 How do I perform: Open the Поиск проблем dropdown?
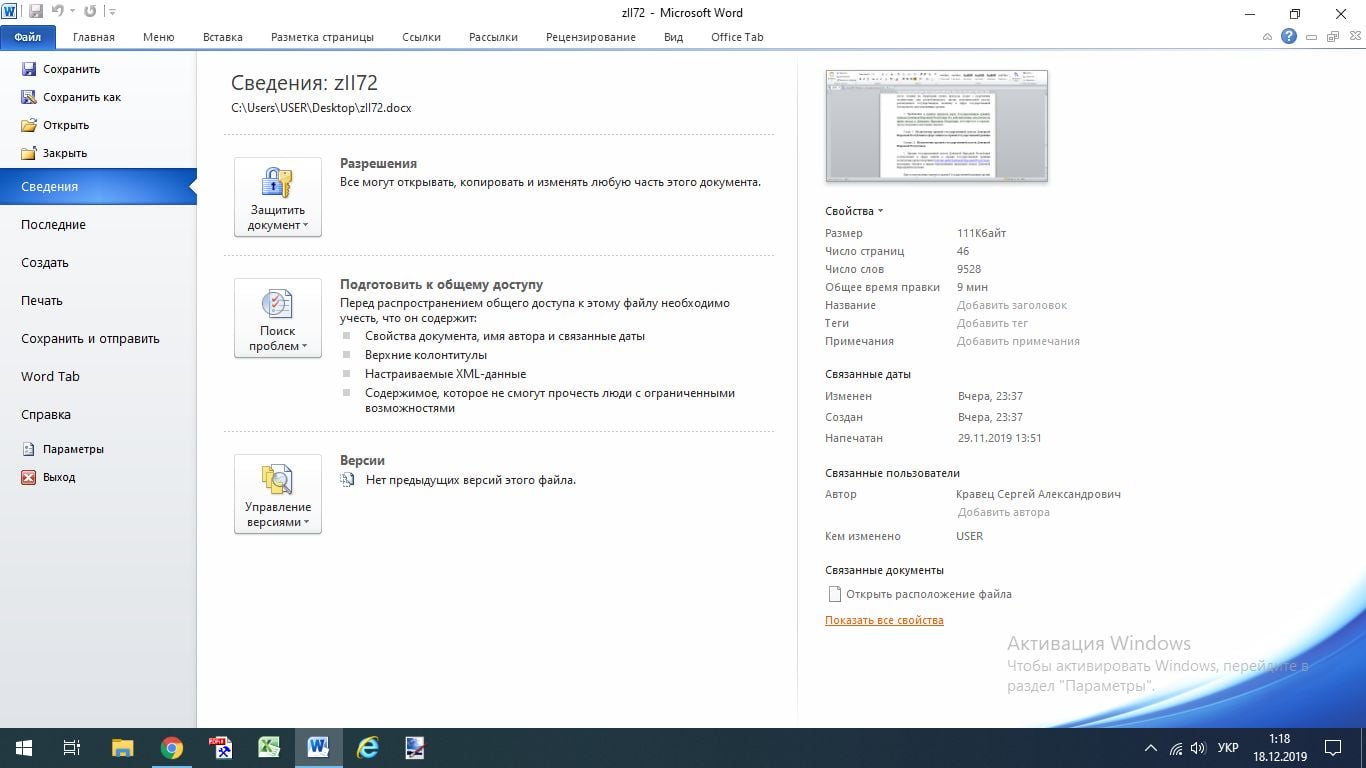tap(278, 318)
